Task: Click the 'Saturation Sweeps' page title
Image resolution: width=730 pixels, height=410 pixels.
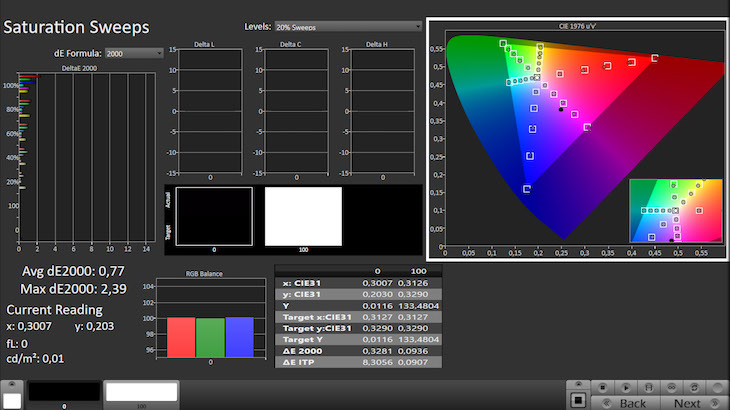Action: (76, 27)
